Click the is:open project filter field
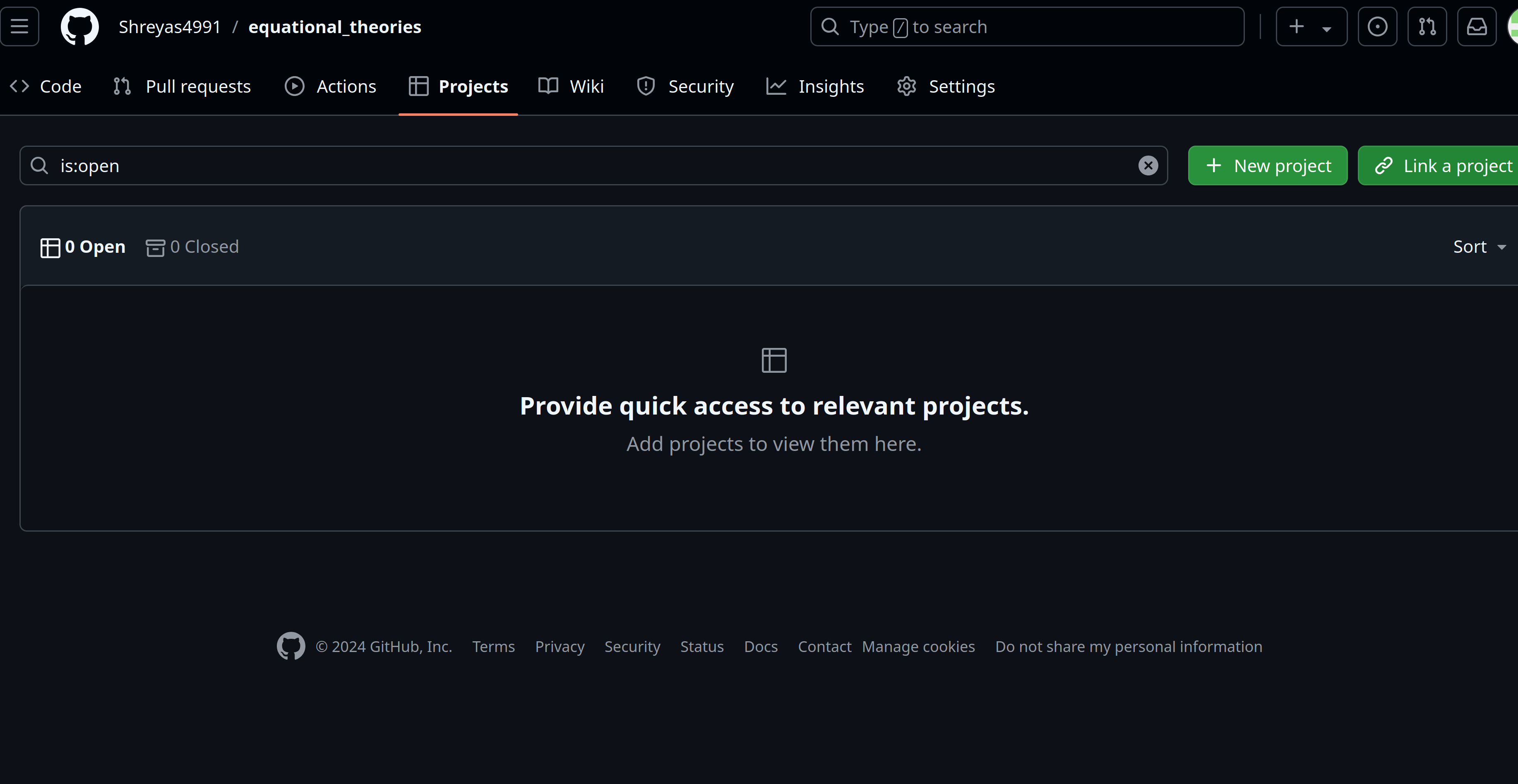 [x=593, y=165]
